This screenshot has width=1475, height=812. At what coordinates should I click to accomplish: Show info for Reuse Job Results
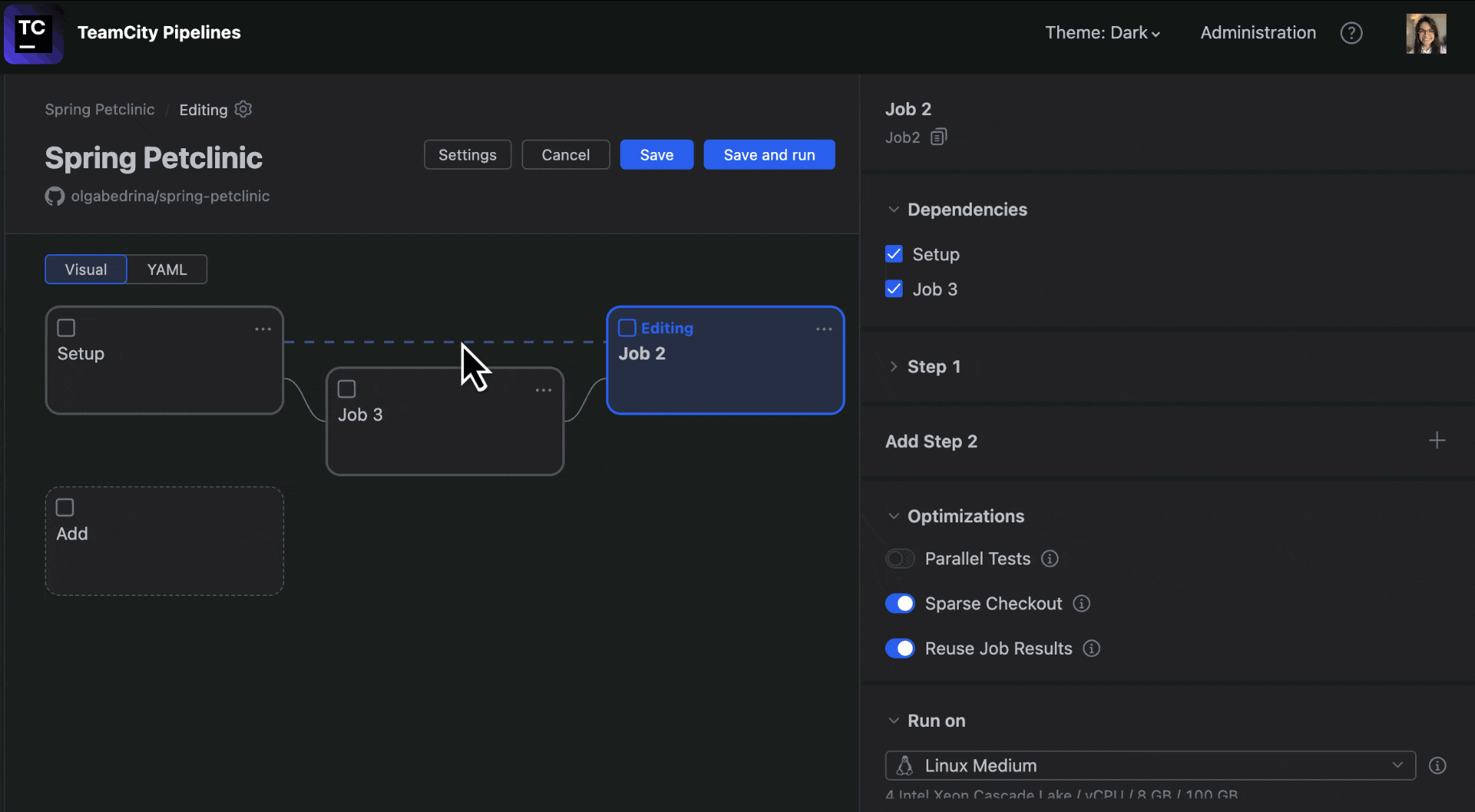[x=1092, y=648]
